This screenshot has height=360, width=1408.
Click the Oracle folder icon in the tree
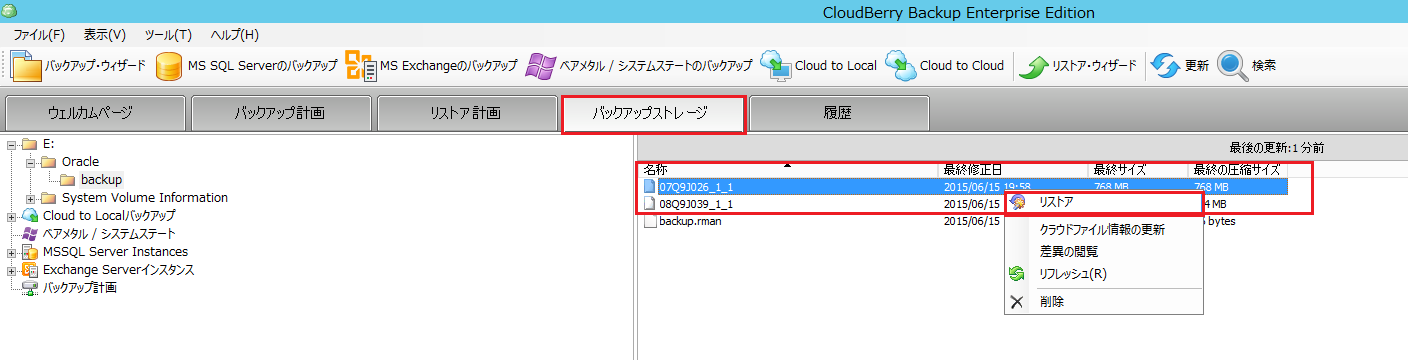click(x=48, y=162)
